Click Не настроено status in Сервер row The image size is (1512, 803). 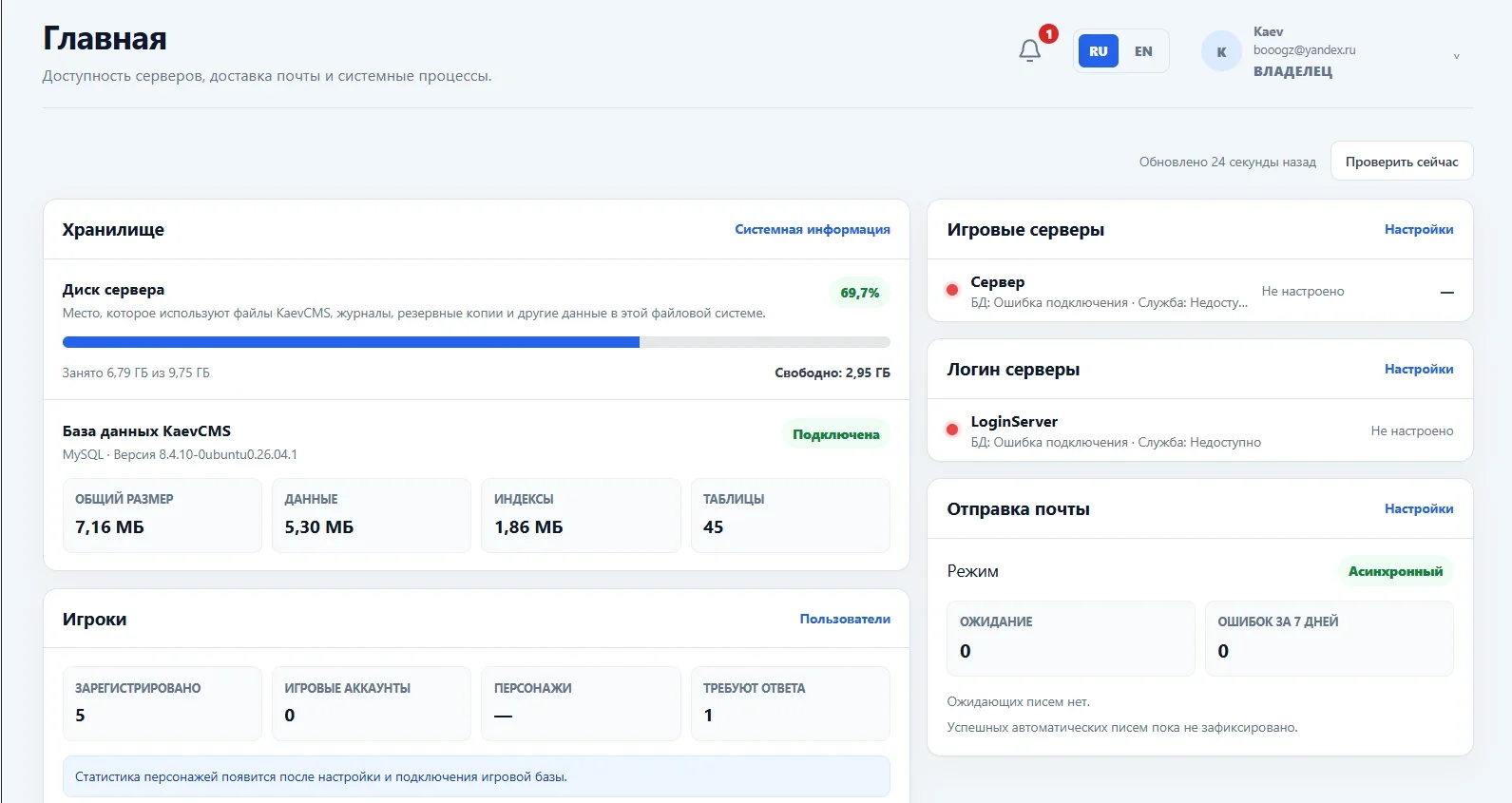coord(1303,291)
